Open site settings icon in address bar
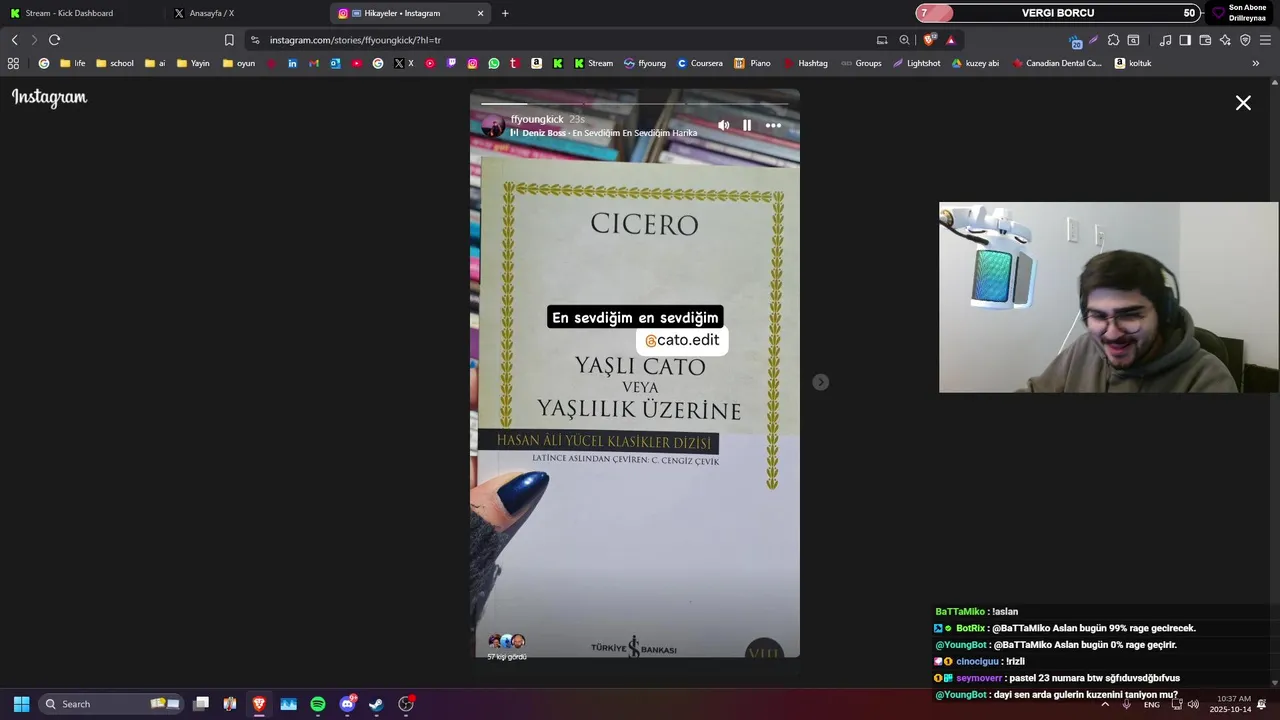1280x720 pixels. point(255,40)
